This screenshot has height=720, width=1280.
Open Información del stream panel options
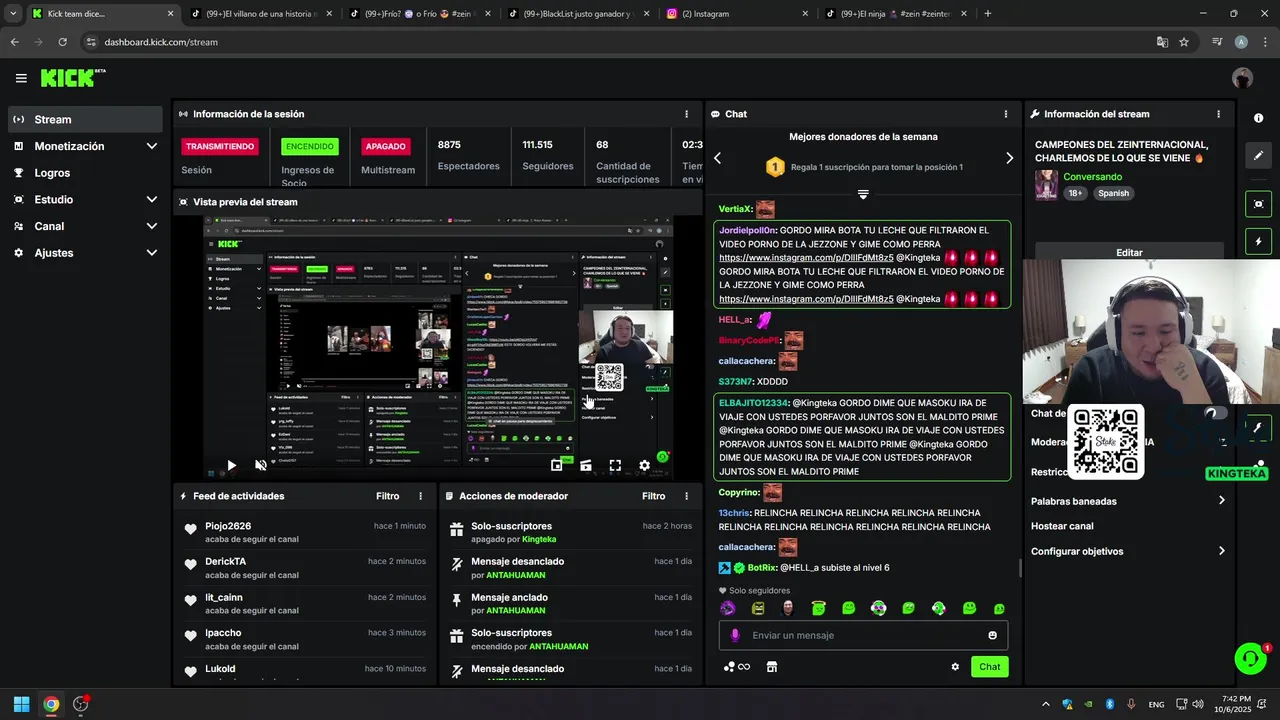pyautogui.click(x=1218, y=114)
